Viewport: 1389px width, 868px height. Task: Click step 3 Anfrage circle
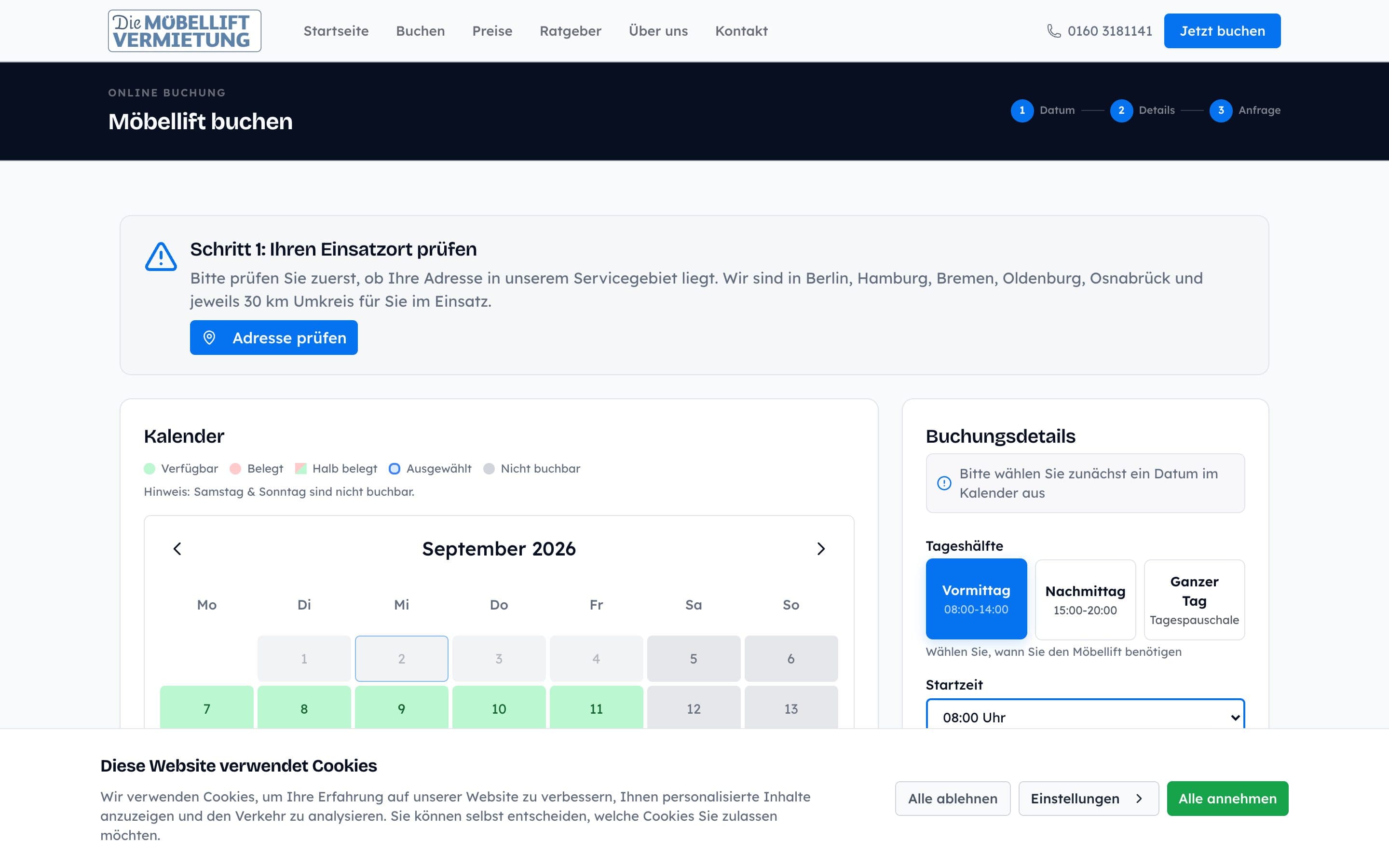click(1220, 110)
